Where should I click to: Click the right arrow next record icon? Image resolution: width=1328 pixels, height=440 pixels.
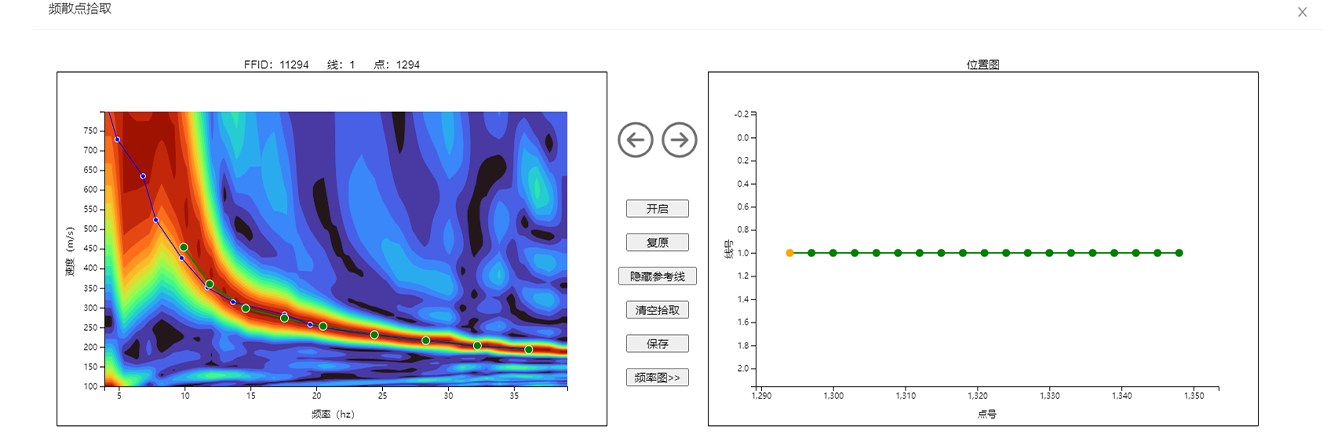point(680,140)
